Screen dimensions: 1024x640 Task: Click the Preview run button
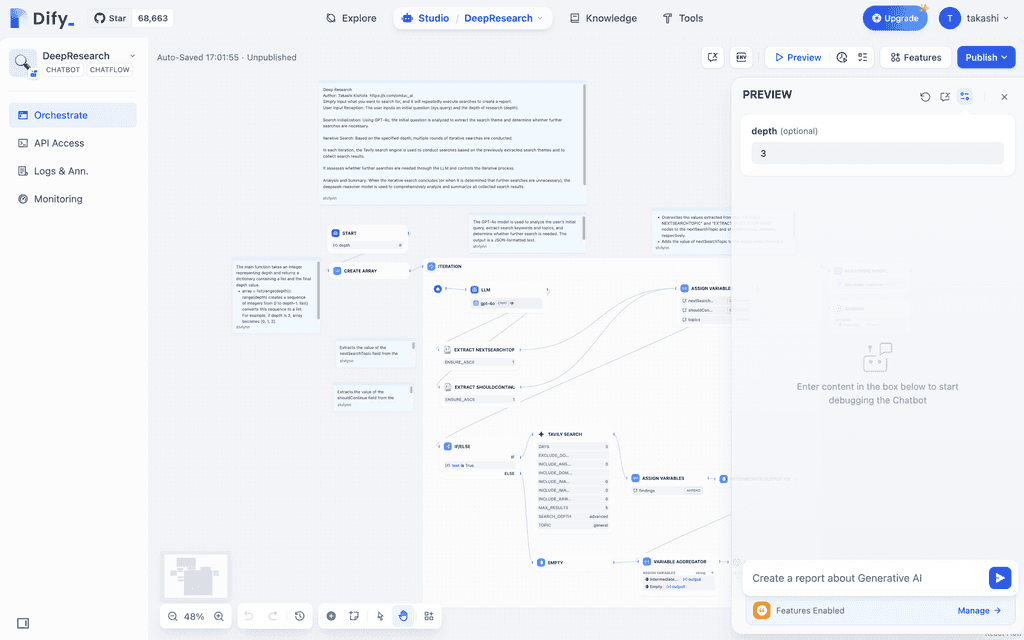pos(797,57)
